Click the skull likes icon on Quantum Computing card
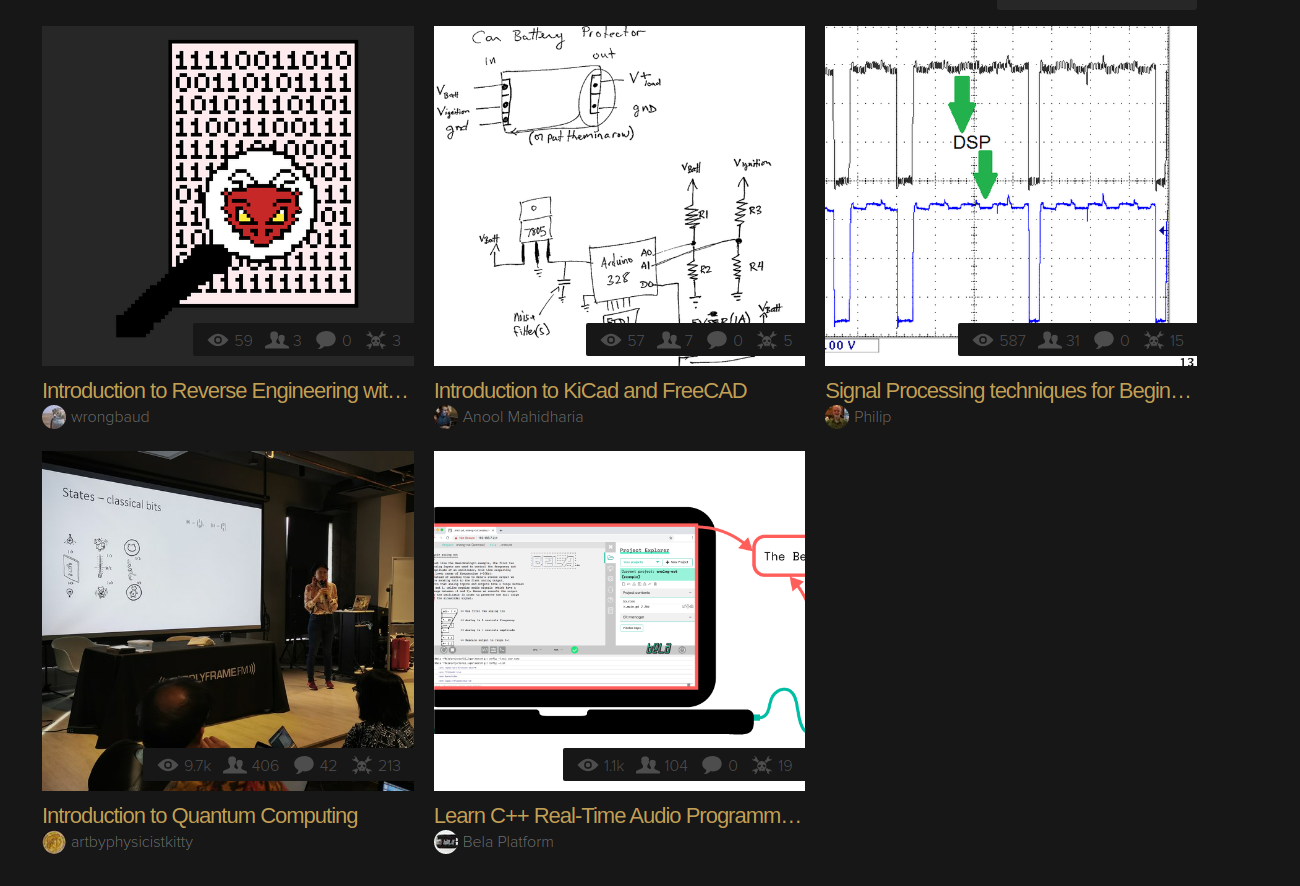 tap(362, 765)
